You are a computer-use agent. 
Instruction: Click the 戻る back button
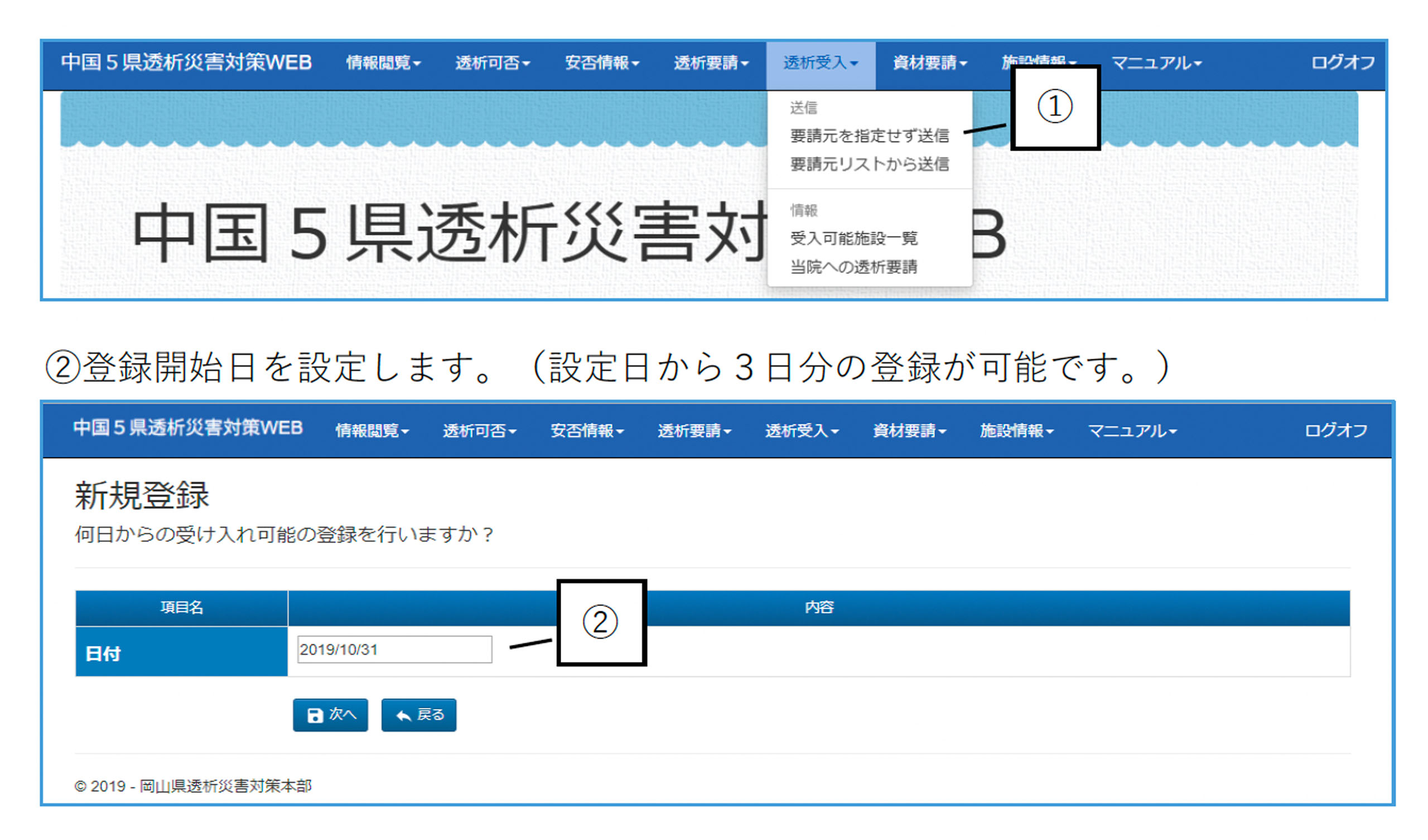click(x=419, y=715)
